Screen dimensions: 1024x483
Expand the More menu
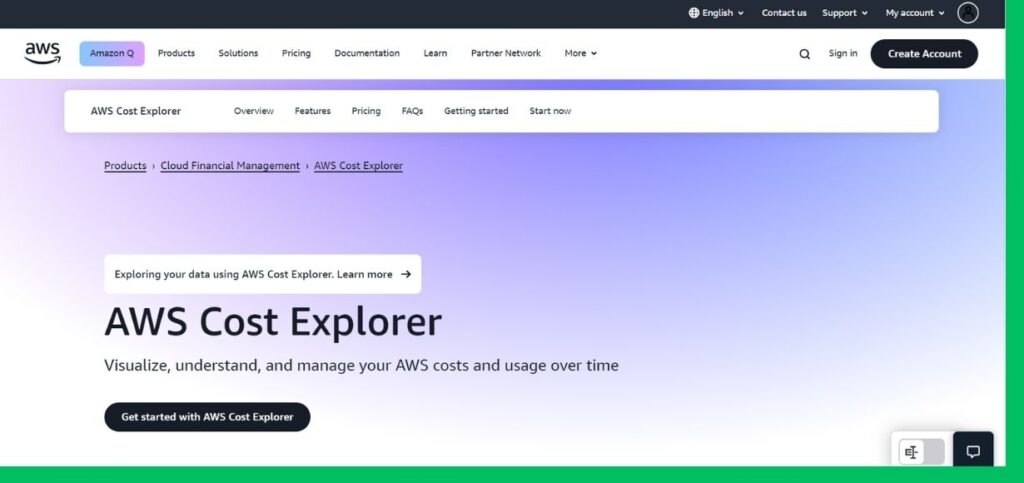click(581, 54)
